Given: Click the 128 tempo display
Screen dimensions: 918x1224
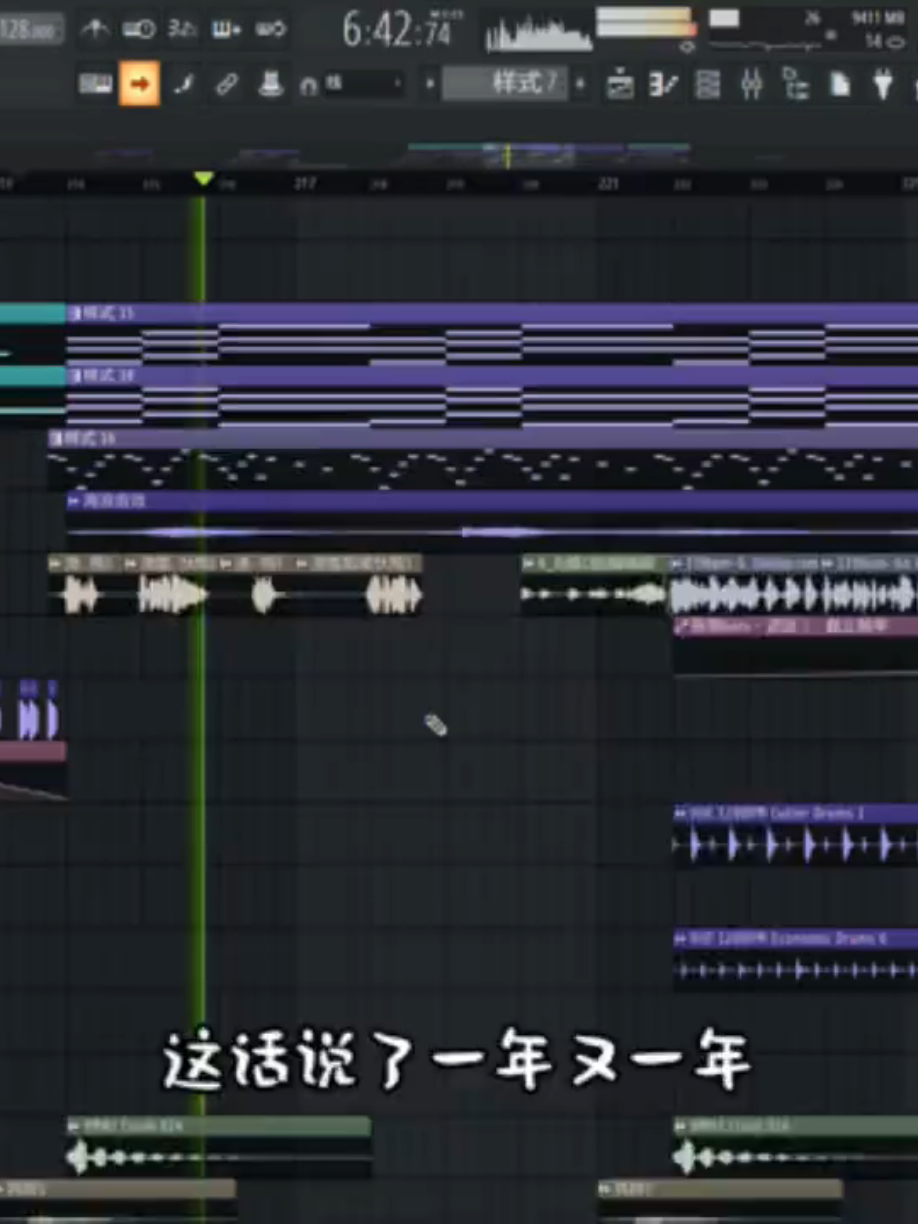Looking at the screenshot, I should point(30,29).
